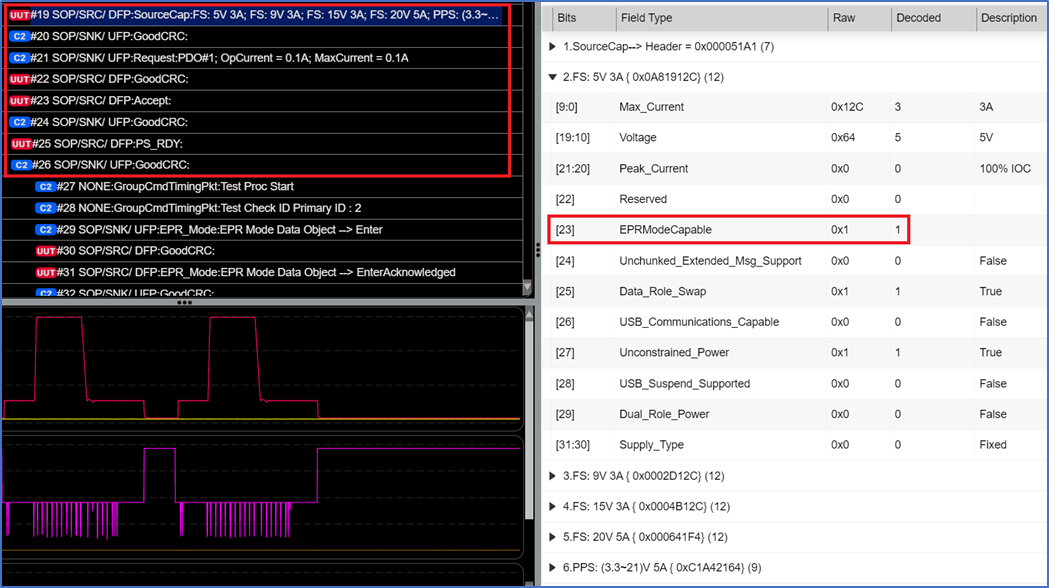Click UUT badge on packet #31 EnterAcknowledged

(x=46, y=273)
